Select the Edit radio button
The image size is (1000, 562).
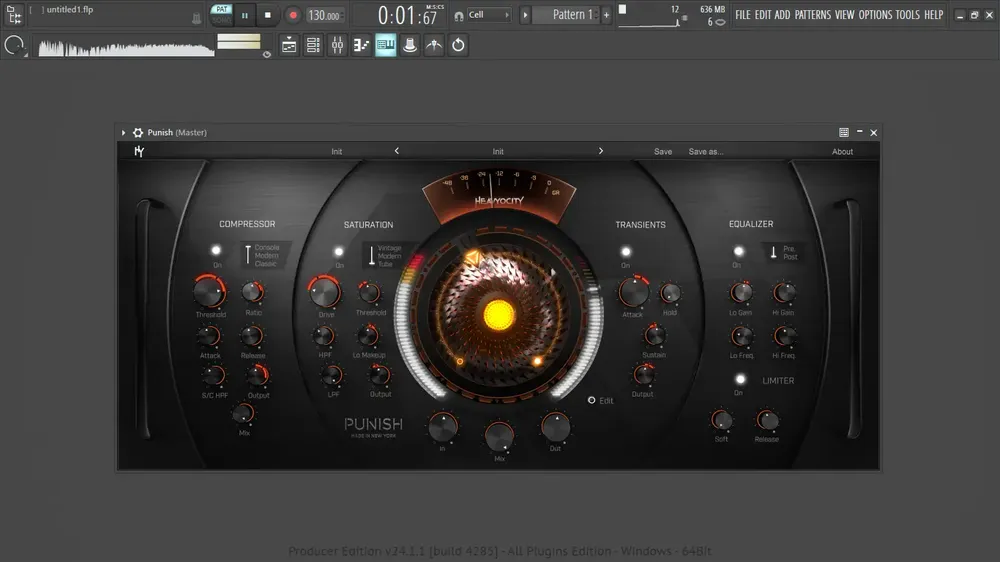tap(591, 401)
